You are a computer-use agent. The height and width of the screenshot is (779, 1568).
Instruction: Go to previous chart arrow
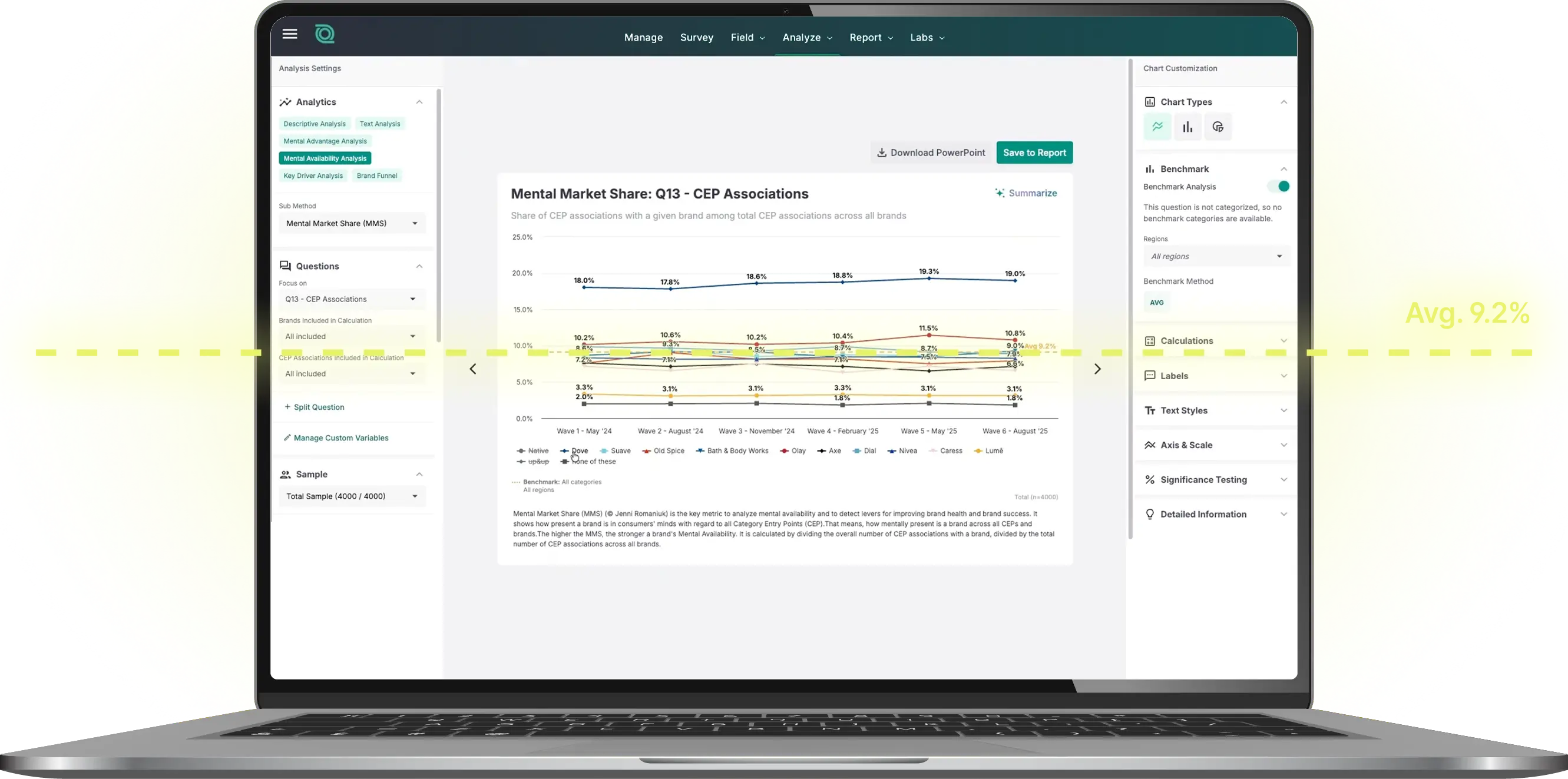[473, 369]
